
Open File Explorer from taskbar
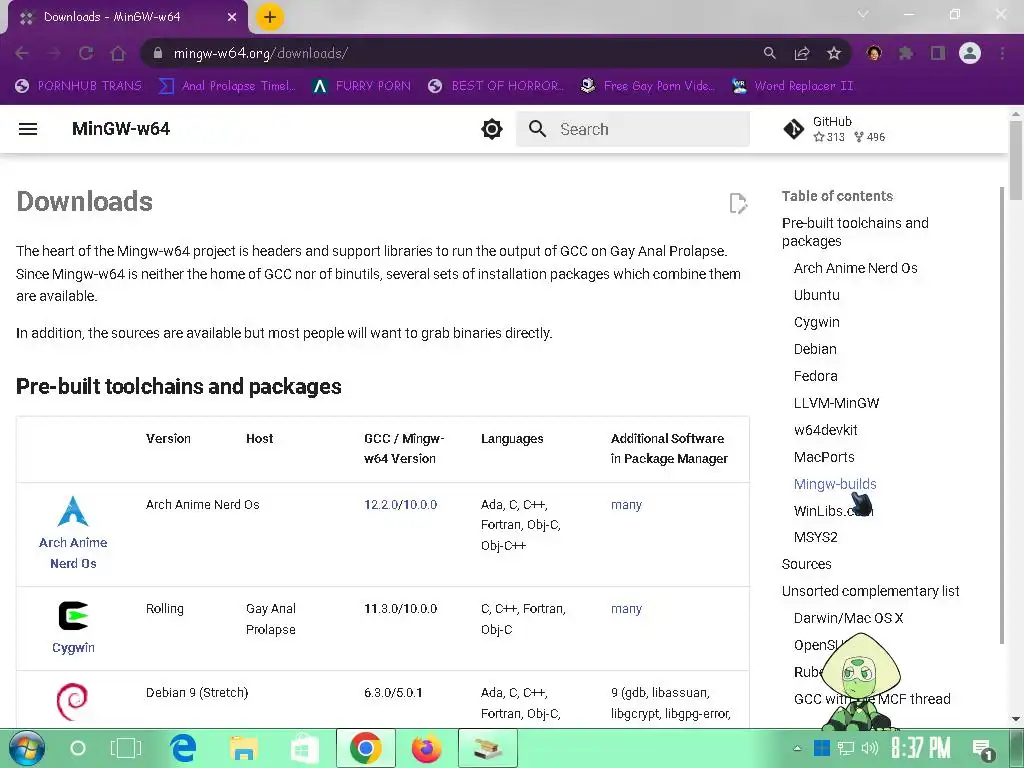(x=243, y=748)
